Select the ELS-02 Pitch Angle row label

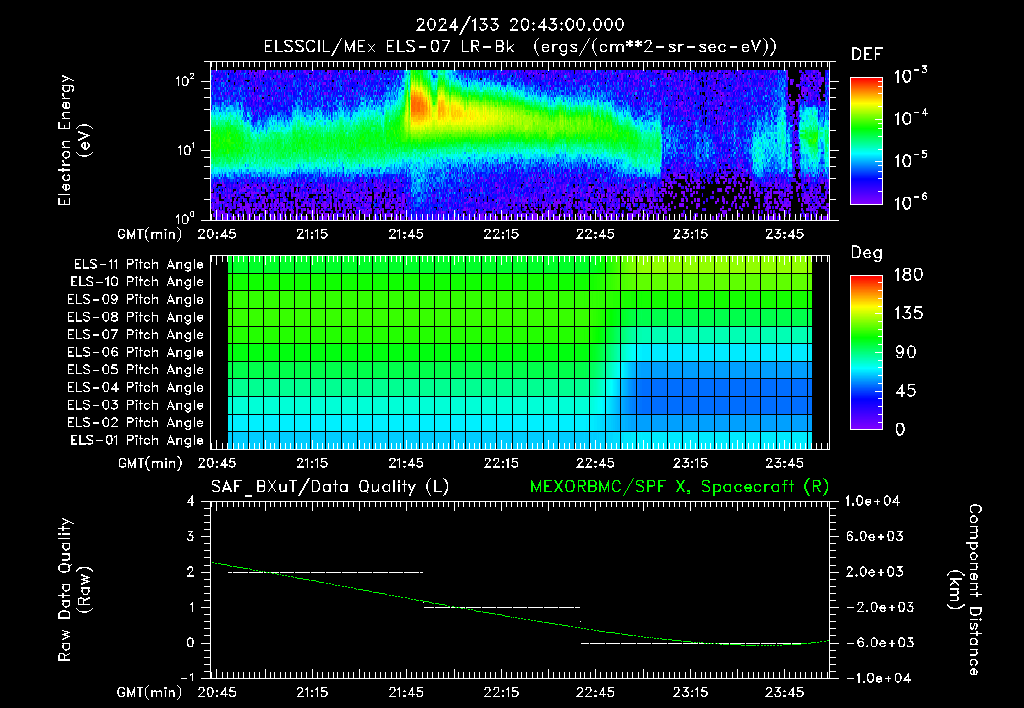click(x=136, y=423)
